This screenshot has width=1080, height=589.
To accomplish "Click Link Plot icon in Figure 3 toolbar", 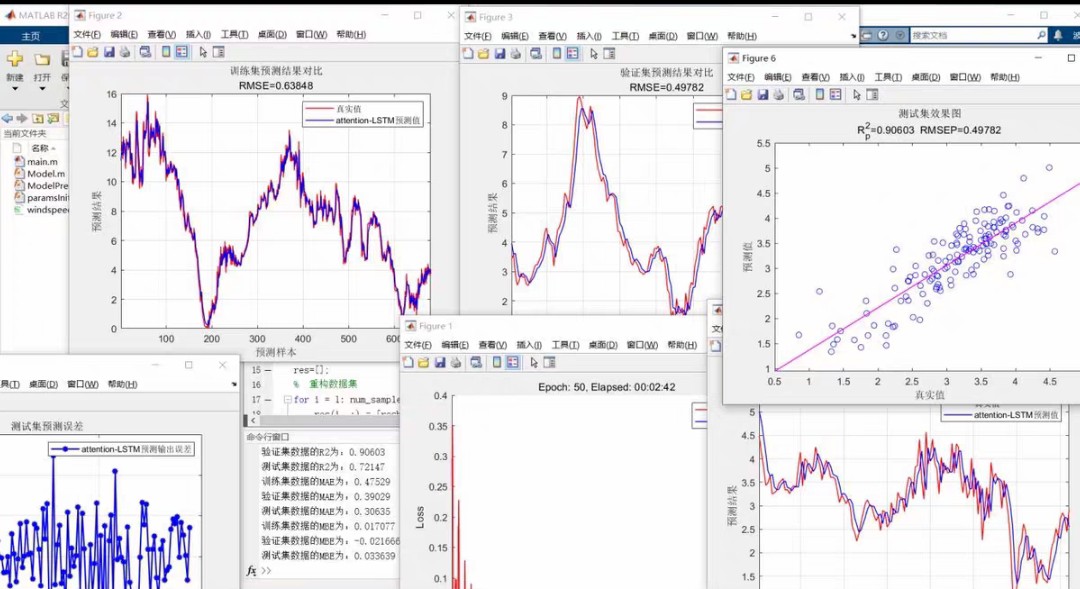I will point(536,54).
